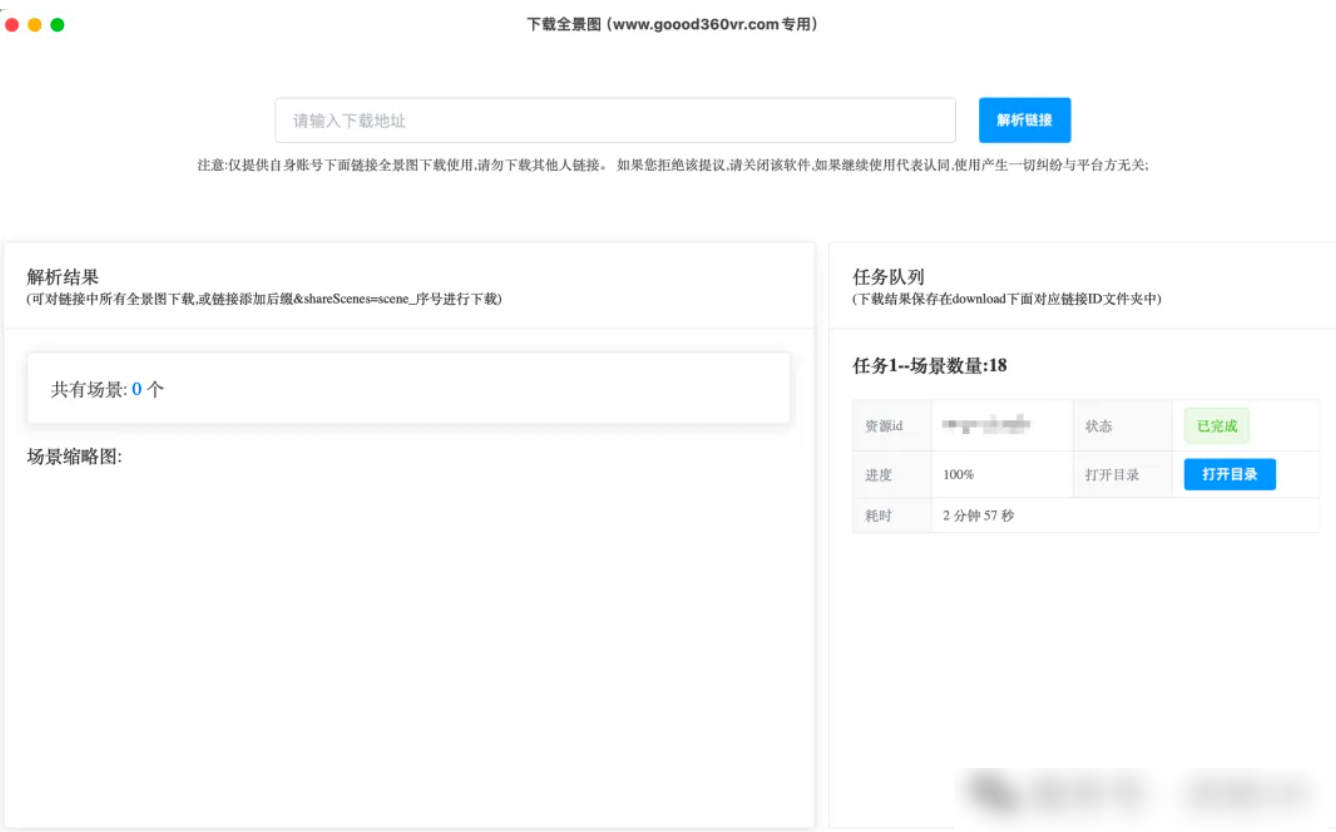1336x832 pixels.
Task: Click the 状态 label cell
Action: tap(1098, 426)
